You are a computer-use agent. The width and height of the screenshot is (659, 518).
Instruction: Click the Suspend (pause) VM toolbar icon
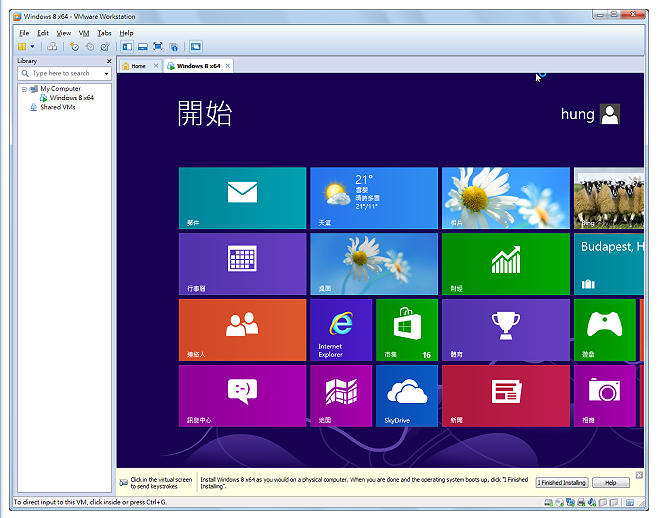(22, 47)
